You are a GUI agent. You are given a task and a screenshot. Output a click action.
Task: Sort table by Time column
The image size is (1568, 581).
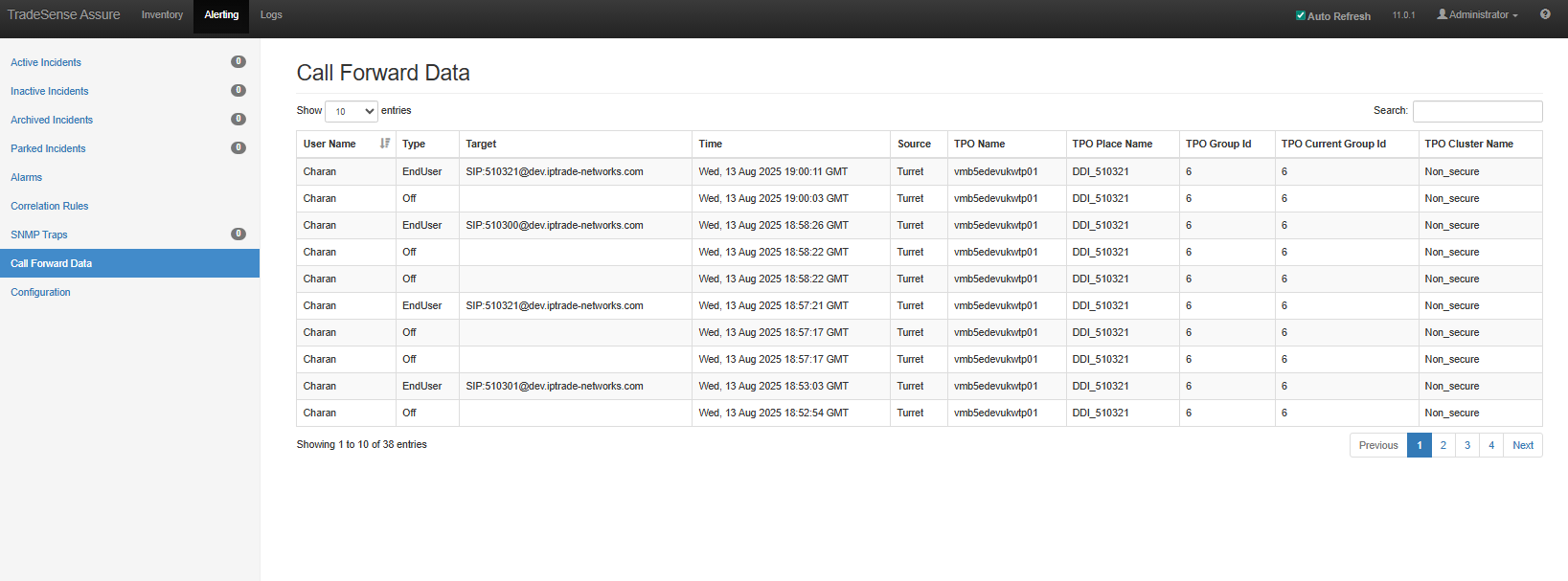[x=790, y=144]
